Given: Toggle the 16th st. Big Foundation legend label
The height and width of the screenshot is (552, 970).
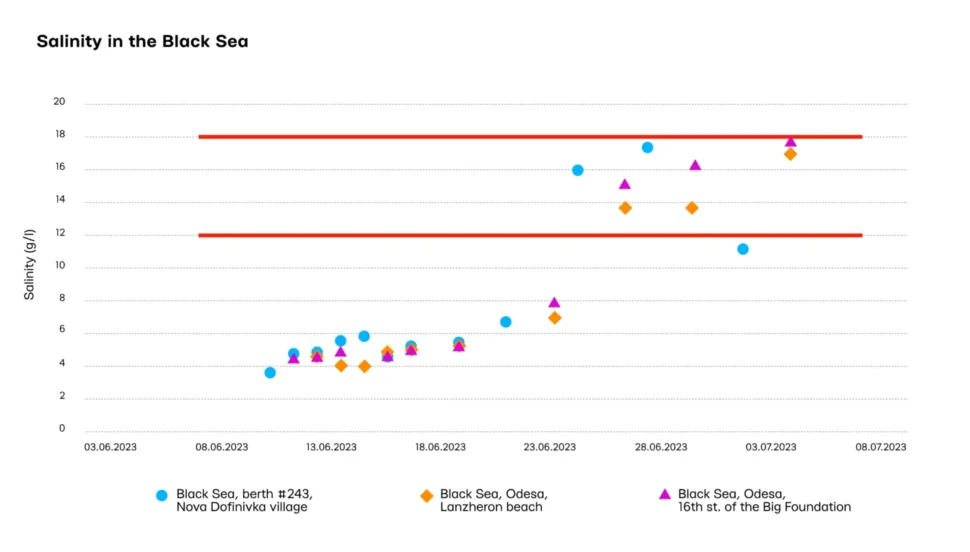Looking at the screenshot, I should click(764, 500).
